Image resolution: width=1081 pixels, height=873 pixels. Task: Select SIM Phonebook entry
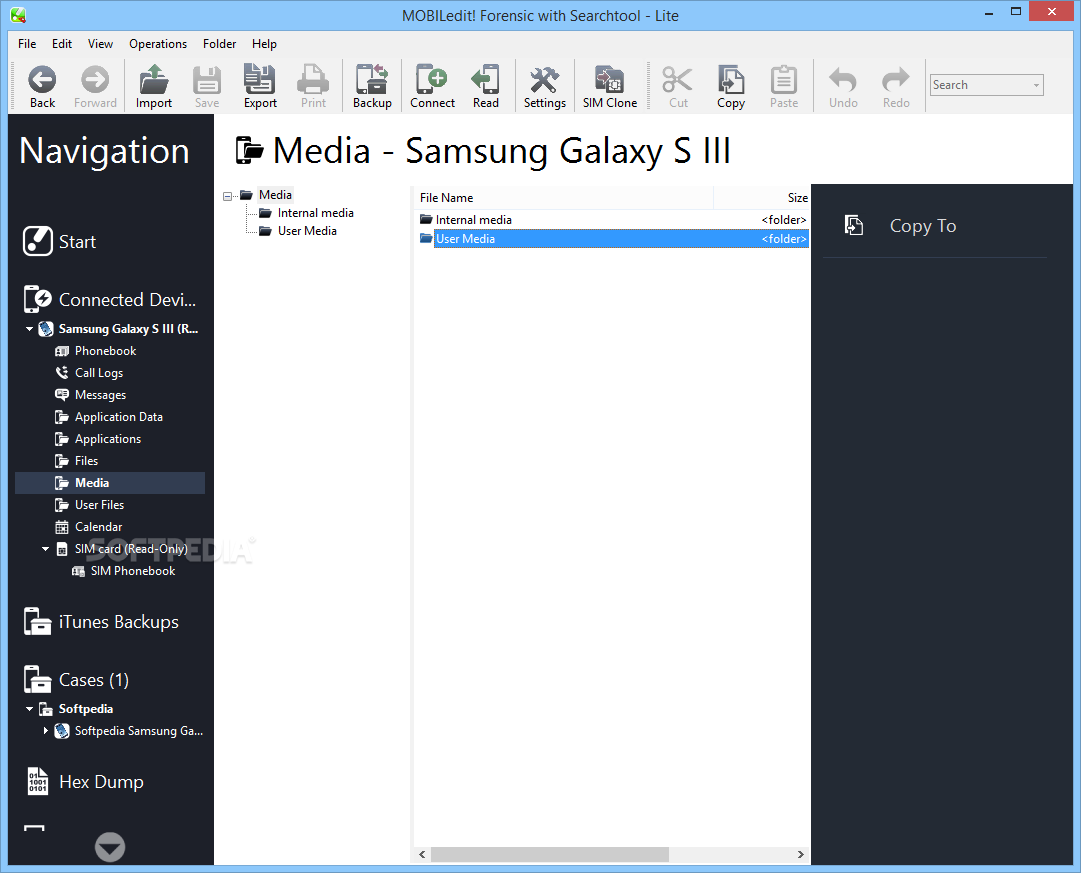pyautogui.click(x=132, y=571)
